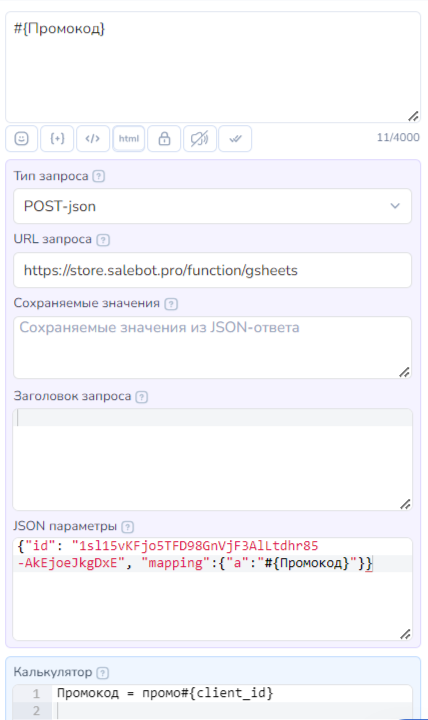Insert a variable with the {+} icon
This screenshot has width=428, height=720.
pyautogui.click(x=57, y=138)
